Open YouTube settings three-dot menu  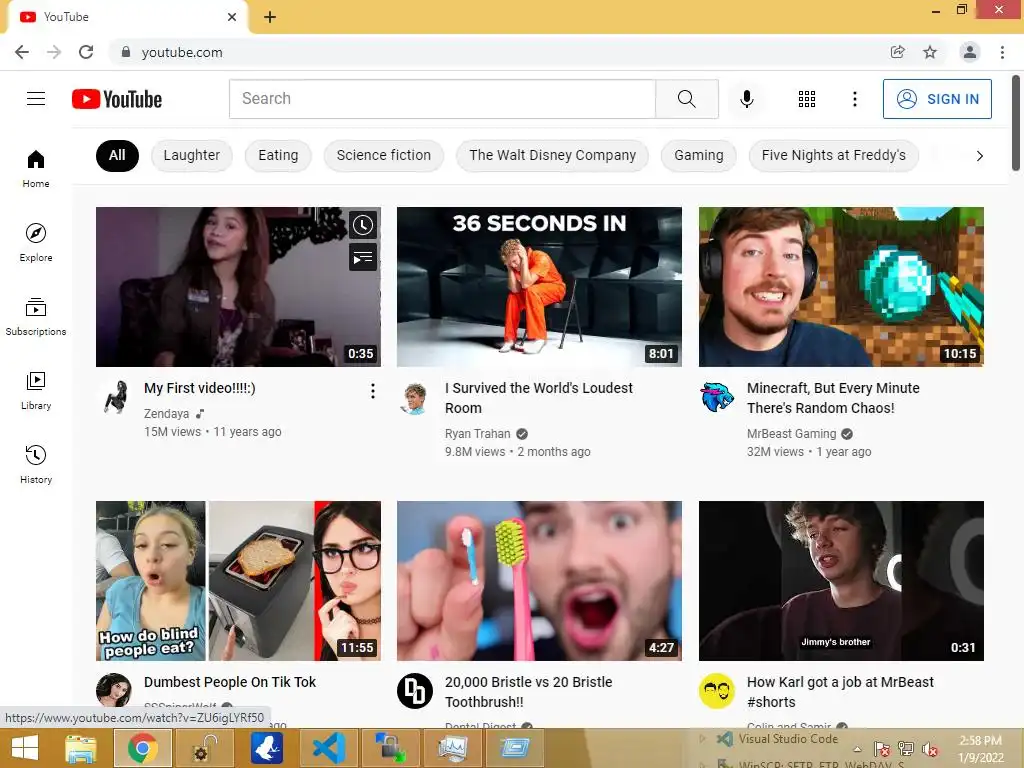click(x=854, y=99)
